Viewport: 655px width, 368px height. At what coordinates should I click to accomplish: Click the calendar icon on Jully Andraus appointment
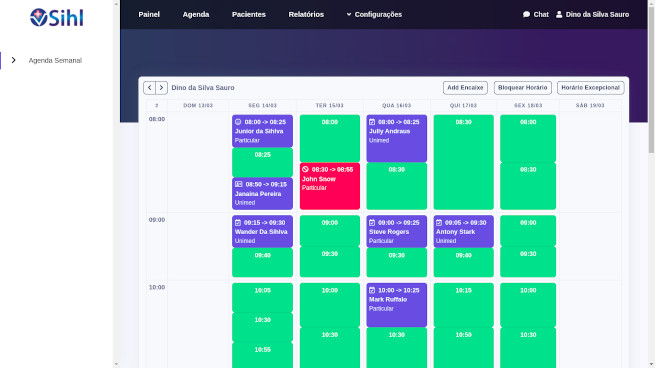[x=372, y=122]
